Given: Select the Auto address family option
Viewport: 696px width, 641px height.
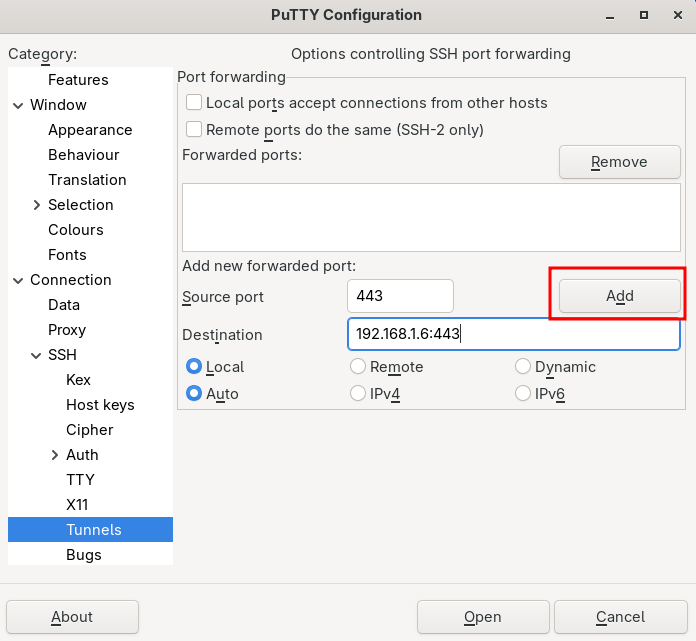Looking at the screenshot, I should [x=194, y=393].
